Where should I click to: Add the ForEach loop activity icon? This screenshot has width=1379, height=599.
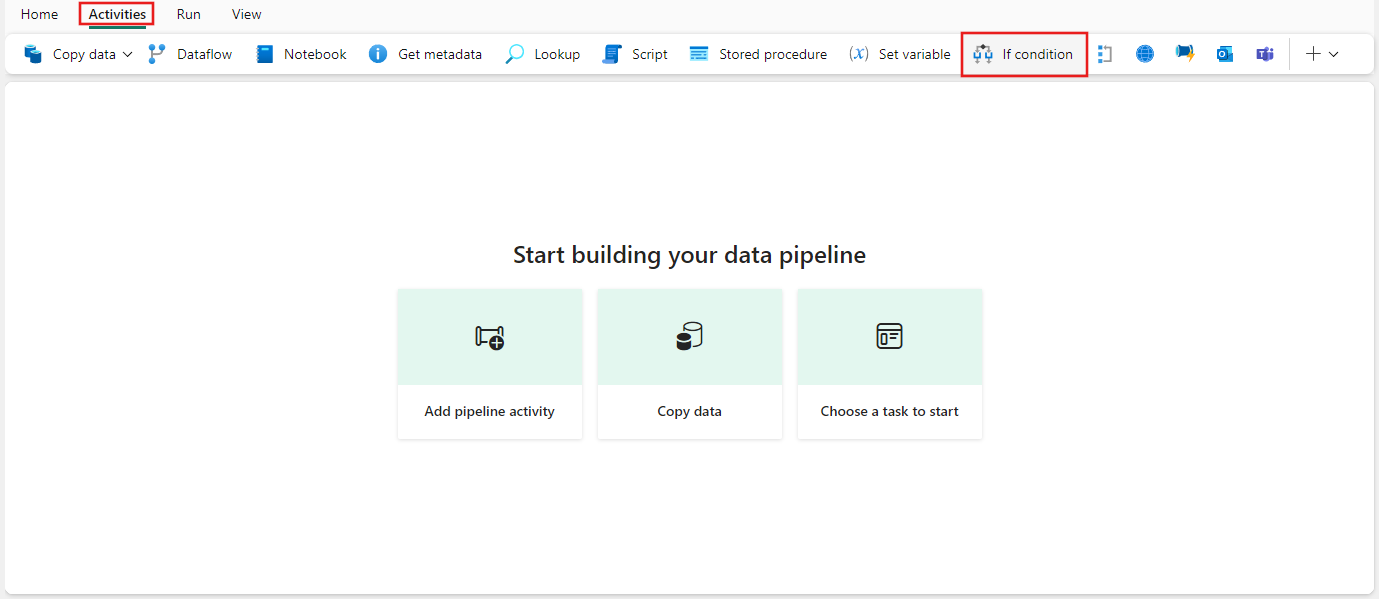(1104, 54)
